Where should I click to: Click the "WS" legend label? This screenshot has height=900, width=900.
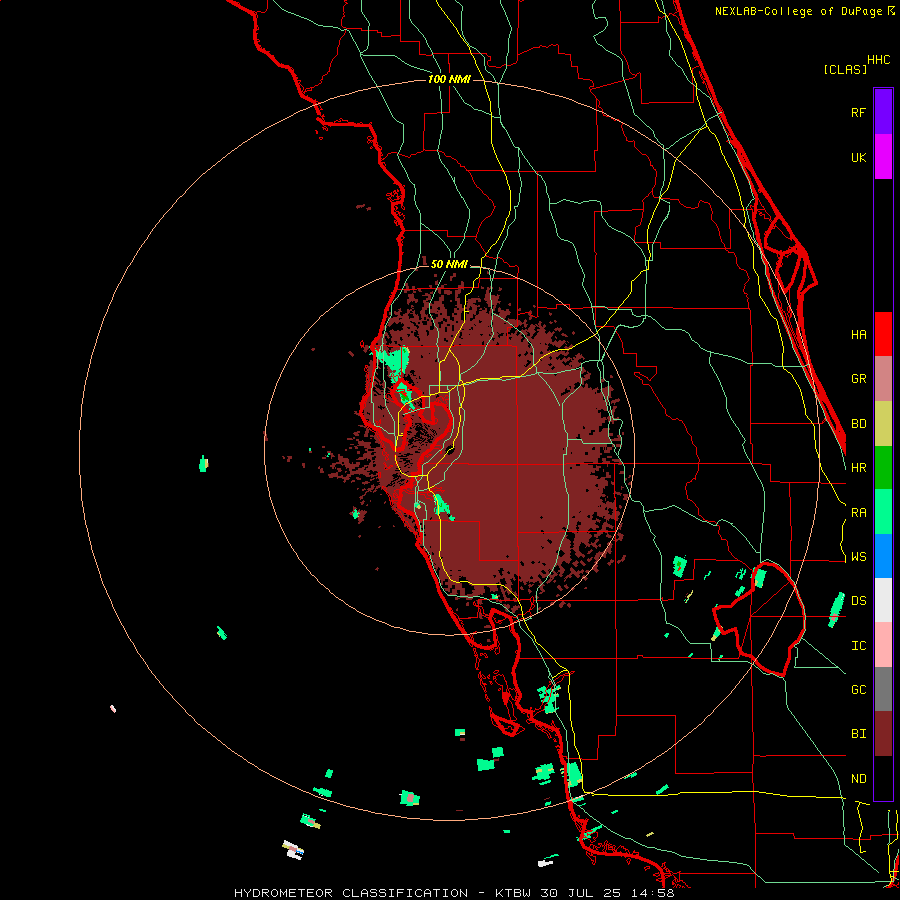coord(858,557)
